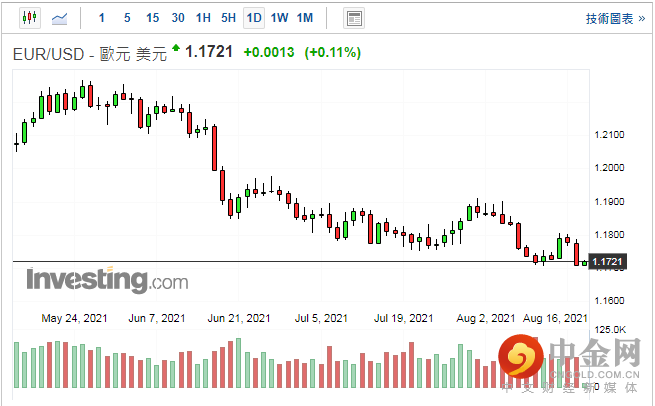Image resolution: width=655 pixels, height=406 pixels.
Task: Switch to the 1M monthly timeframe
Action: pos(305,18)
